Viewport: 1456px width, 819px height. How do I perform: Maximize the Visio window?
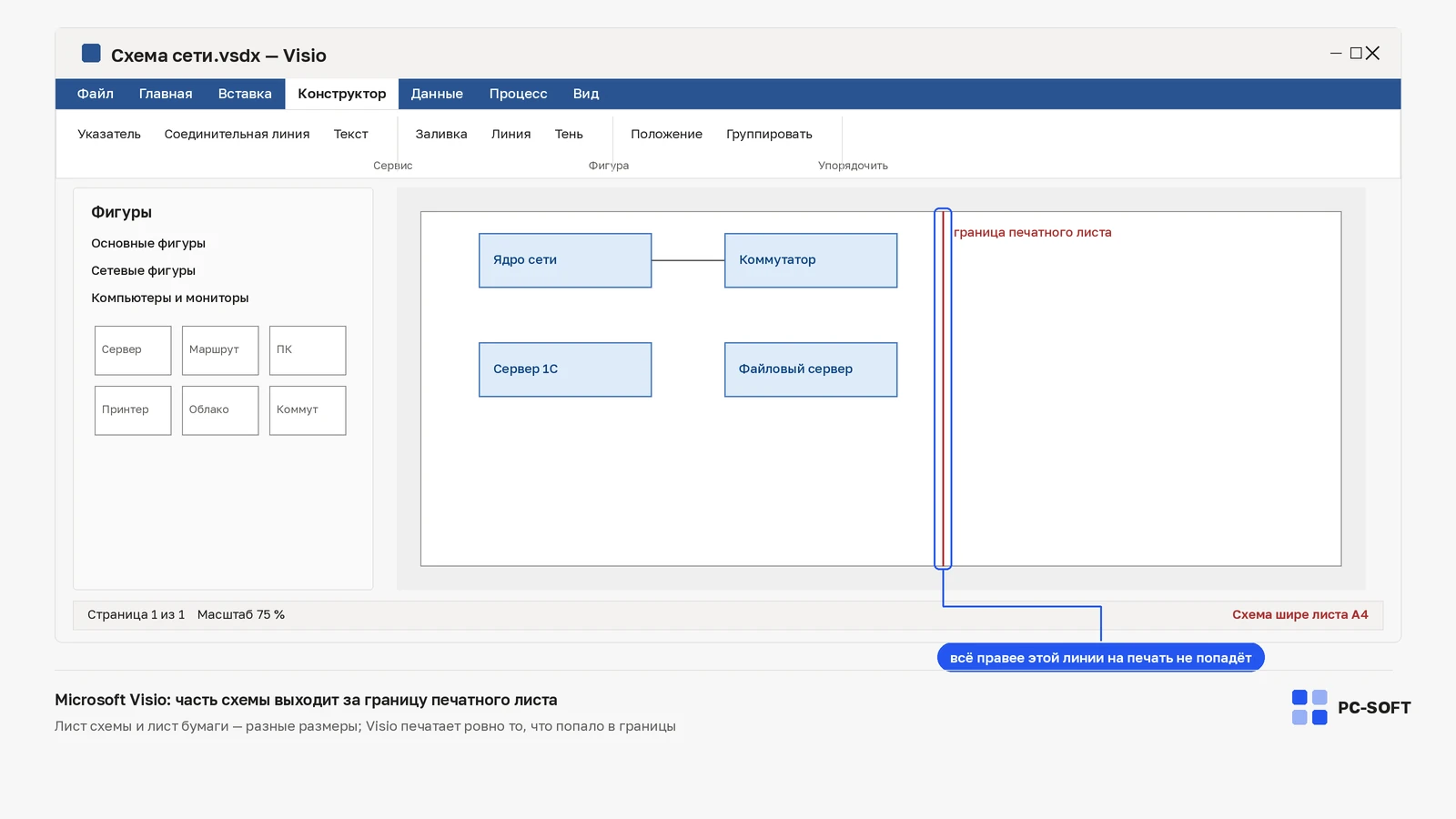pyautogui.click(x=1356, y=54)
